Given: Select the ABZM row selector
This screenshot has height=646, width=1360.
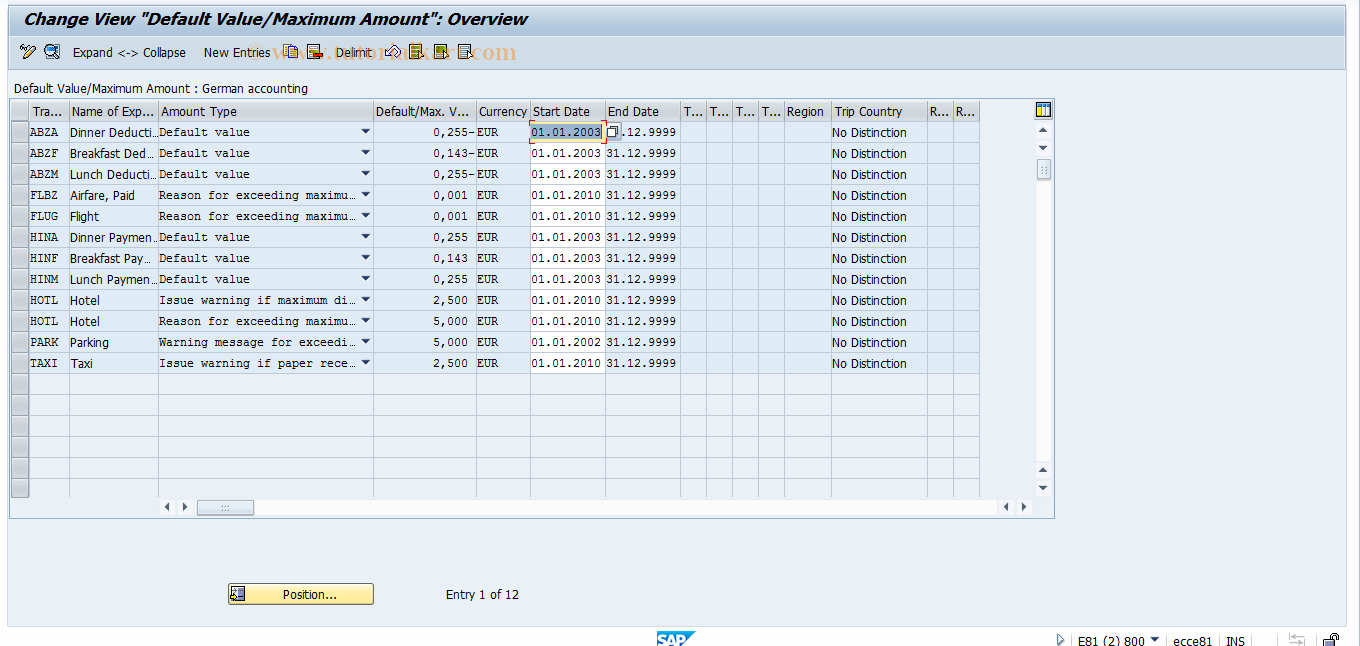Looking at the screenshot, I should pyautogui.click(x=19, y=174).
